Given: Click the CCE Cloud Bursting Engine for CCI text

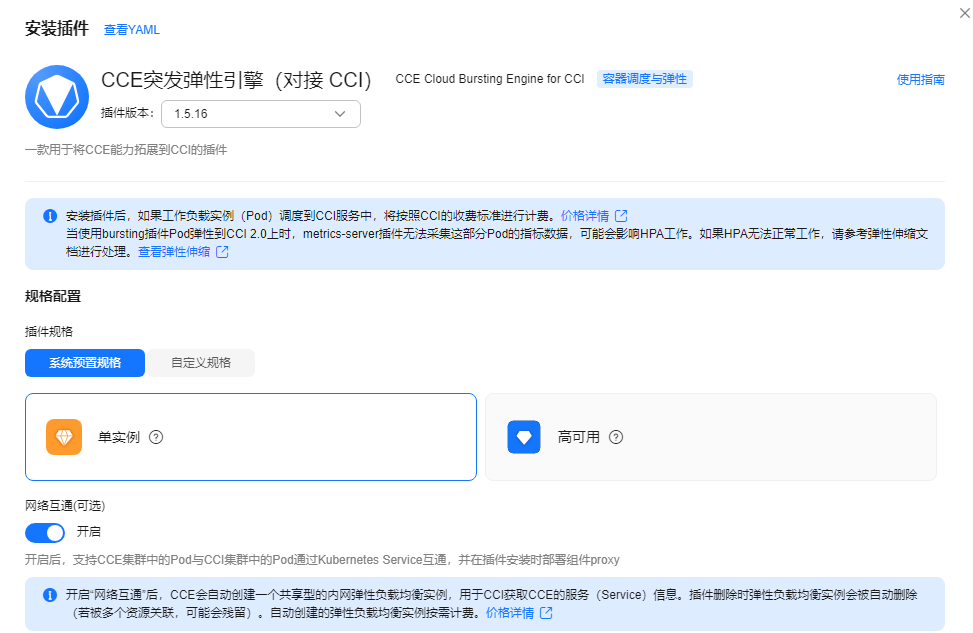Looking at the screenshot, I should [x=490, y=79].
